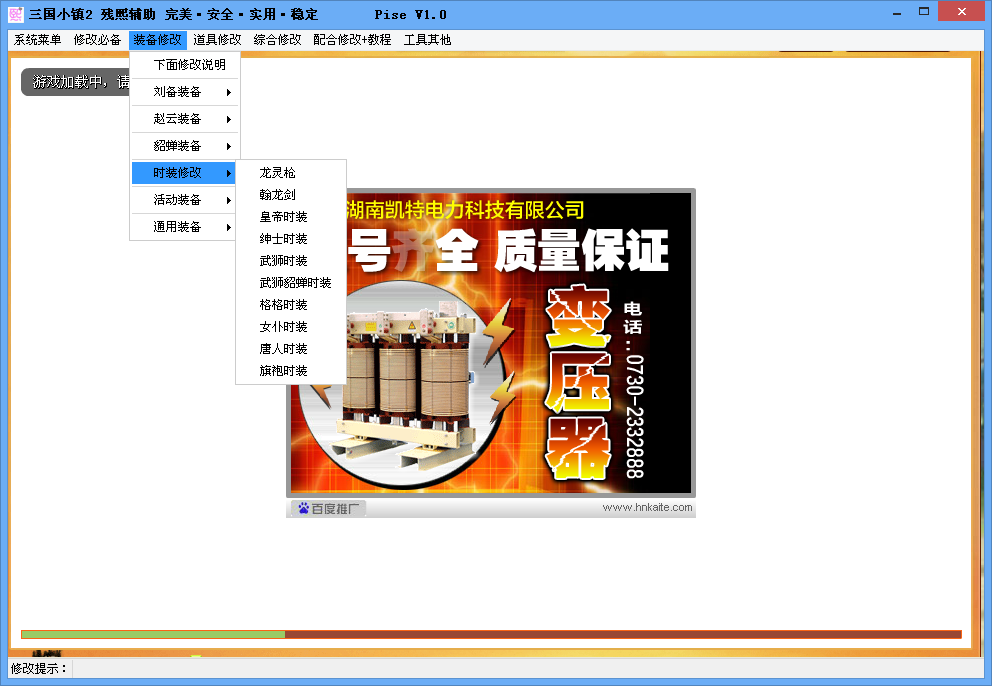The width and height of the screenshot is (992, 686).
Task: Select 格格时装 option
Action: tap(291, 305)
